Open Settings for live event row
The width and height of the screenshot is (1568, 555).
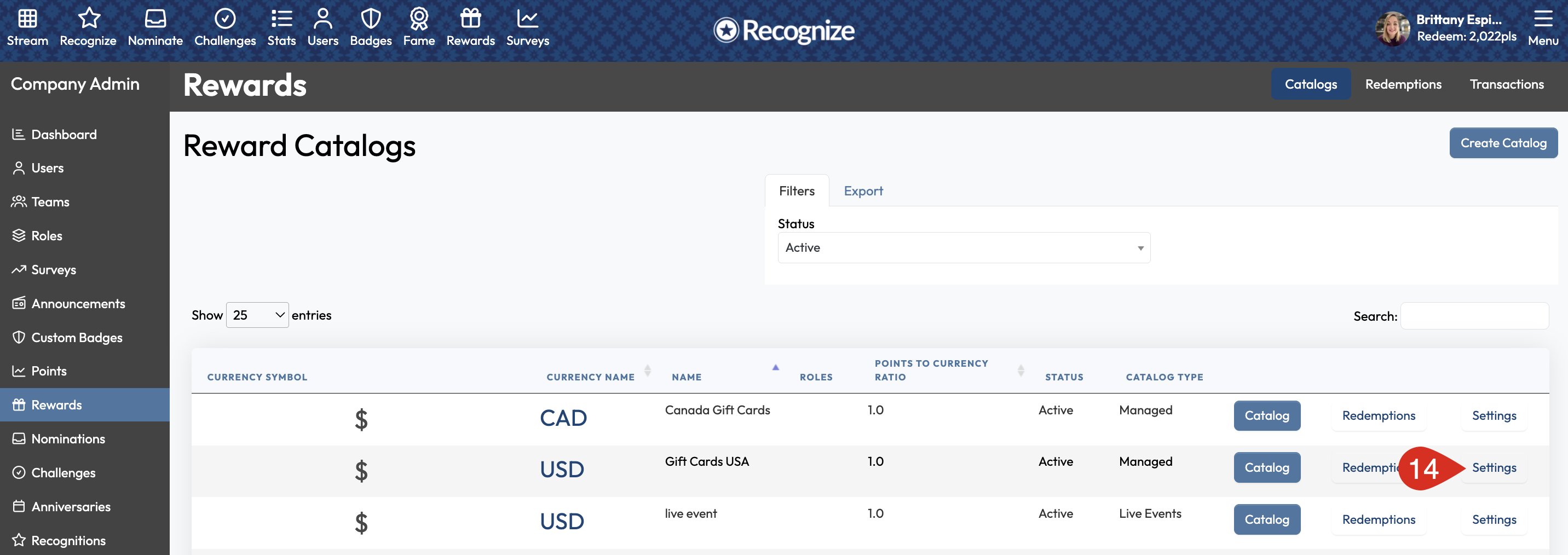(x=1494, y=520)
